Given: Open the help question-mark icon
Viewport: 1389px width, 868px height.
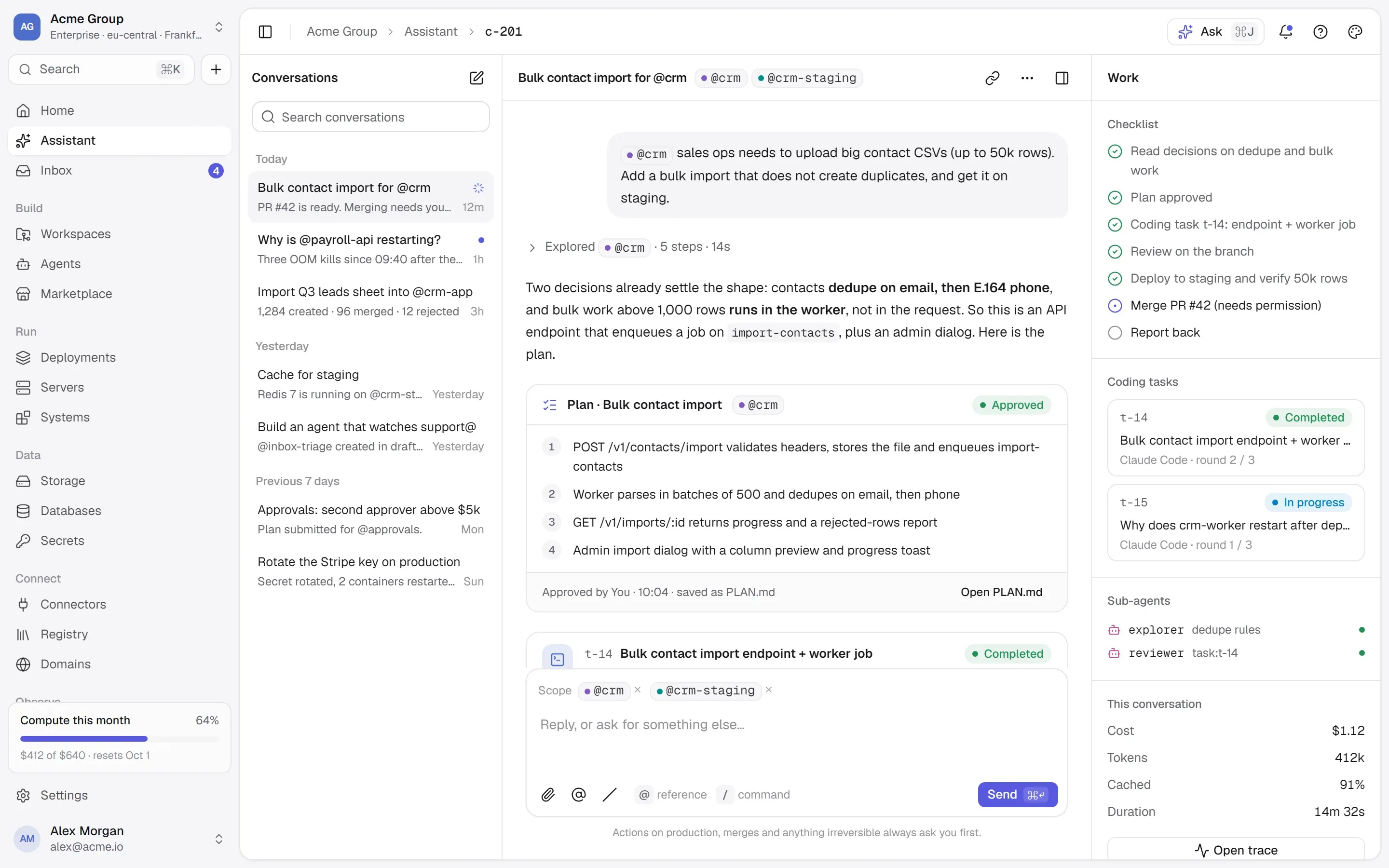Looking at the screenshot, I should [x=1320, y=31].
